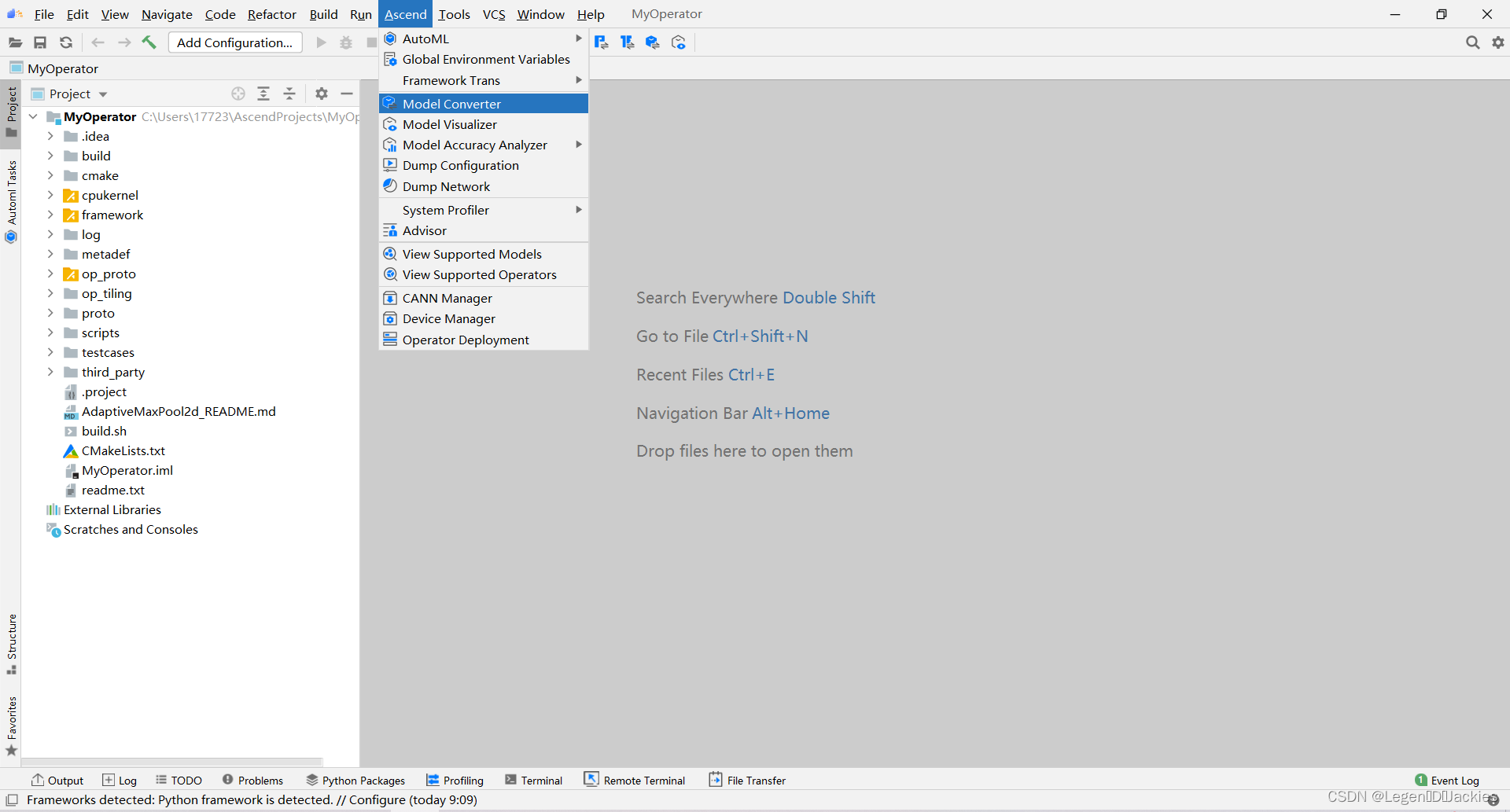Image resolution: width=1510 pixels, height=812 pixels.
Task: Collapse the MyOperator root node
Action: pyautogui.click(x=33, y=116)
